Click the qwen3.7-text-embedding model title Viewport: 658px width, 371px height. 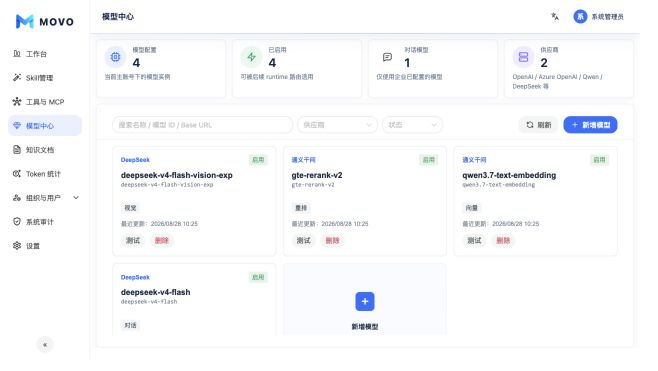pos(509,175)
